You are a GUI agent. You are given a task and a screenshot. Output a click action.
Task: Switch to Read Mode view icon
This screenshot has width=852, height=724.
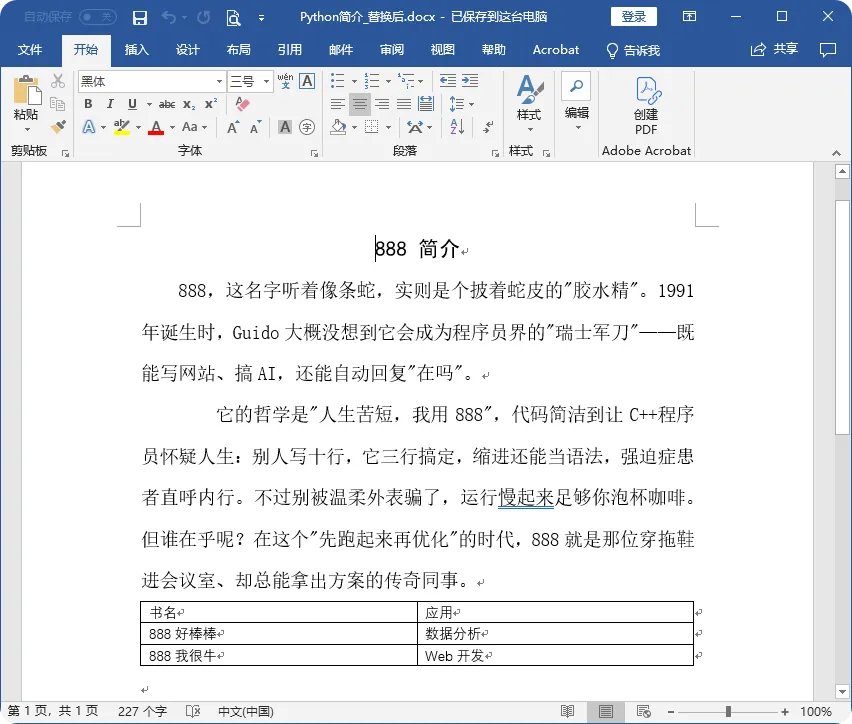pyautogui.click(x=567, y=711)
